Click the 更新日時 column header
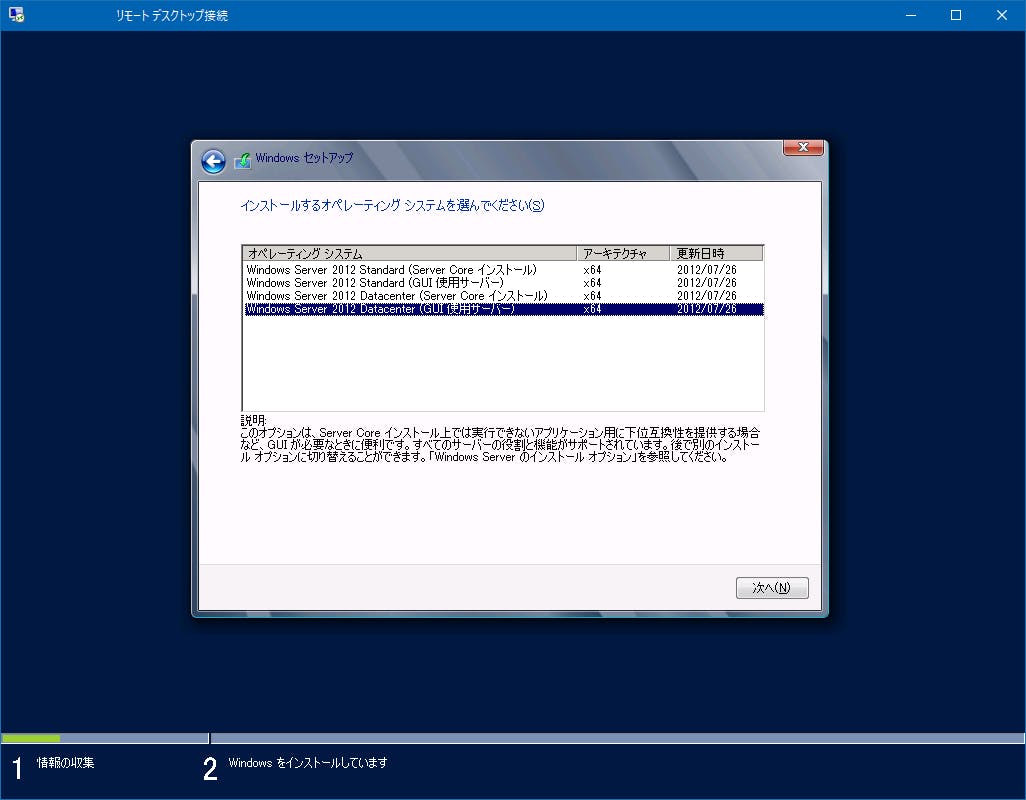The width and height of the screenshot is (1026, 800). [716, 253]
